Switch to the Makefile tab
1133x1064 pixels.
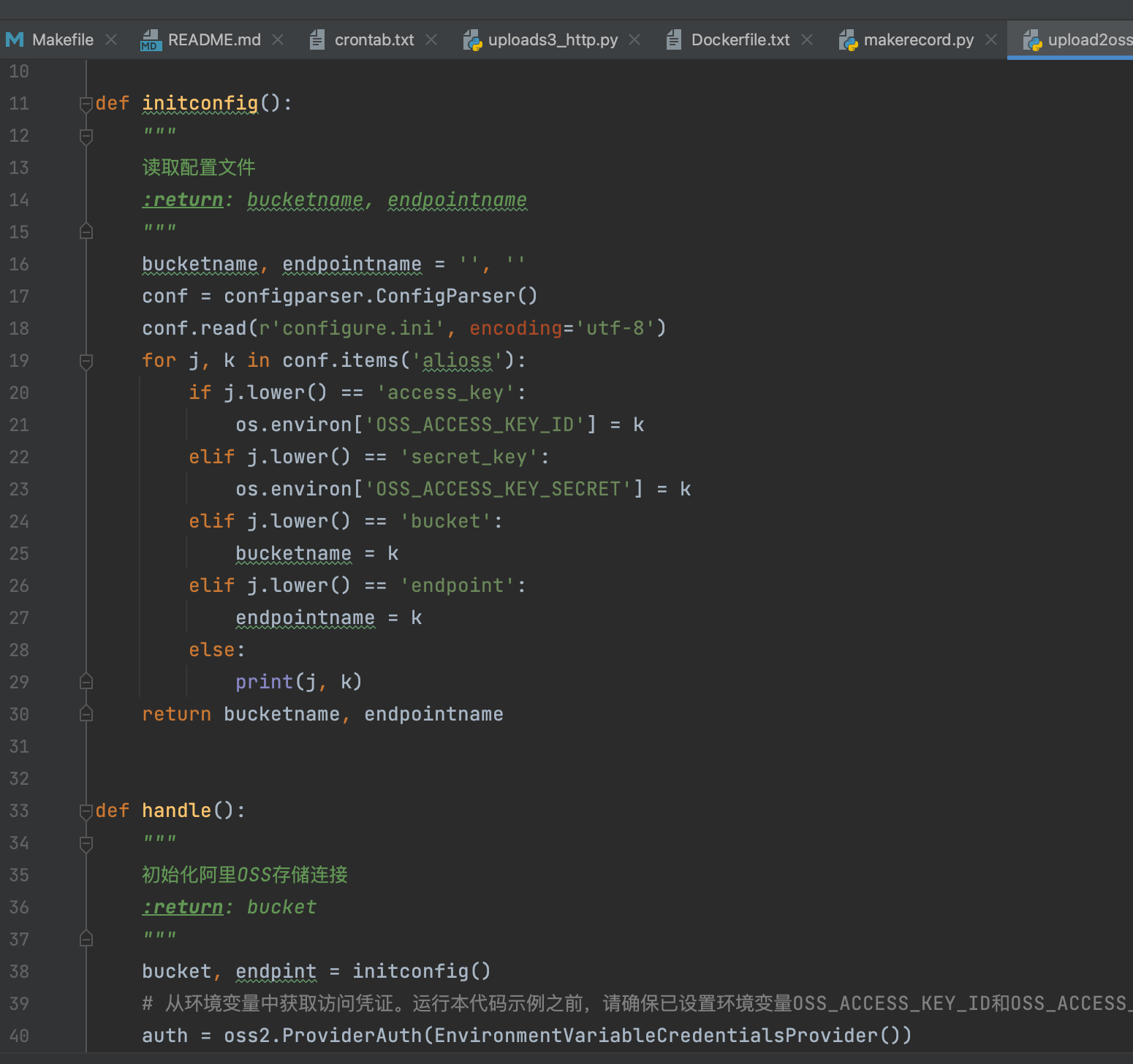click(x=63, y=40)
